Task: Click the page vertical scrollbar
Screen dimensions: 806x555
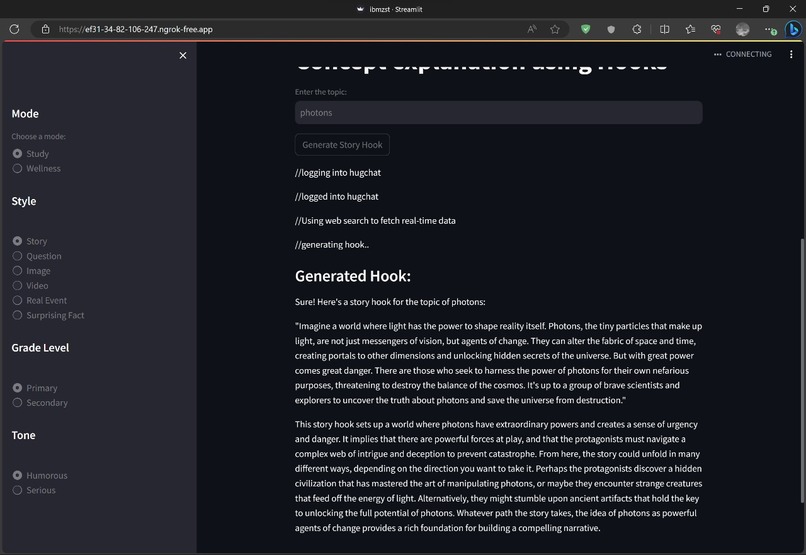Action: [x=802, y=371]
